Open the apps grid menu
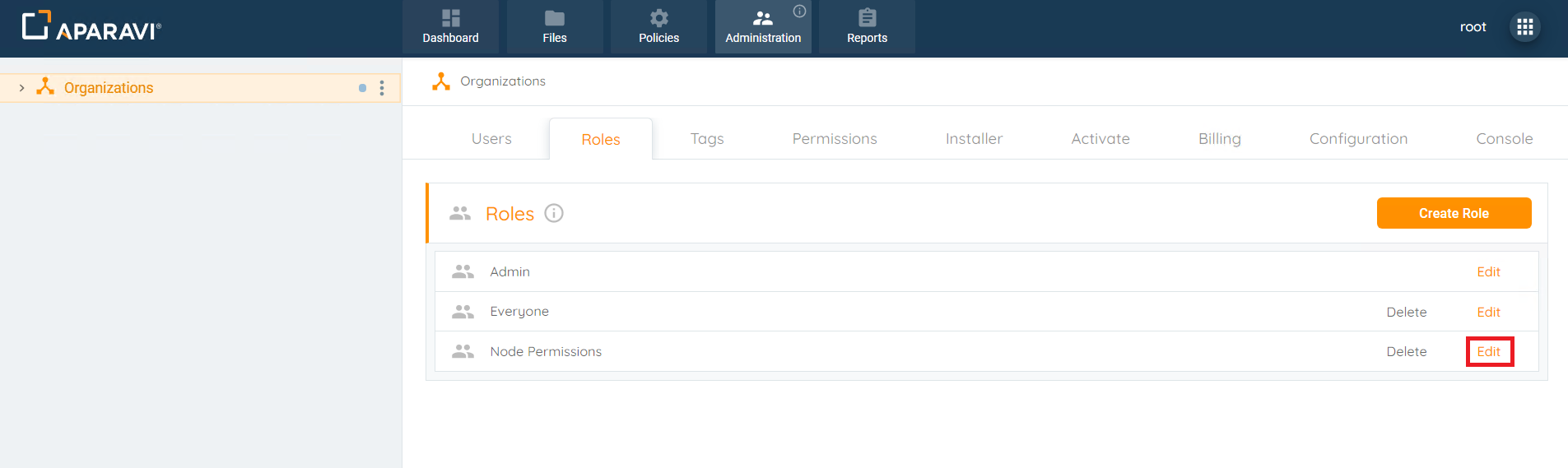The image size is (1568, 468). 1524,27
